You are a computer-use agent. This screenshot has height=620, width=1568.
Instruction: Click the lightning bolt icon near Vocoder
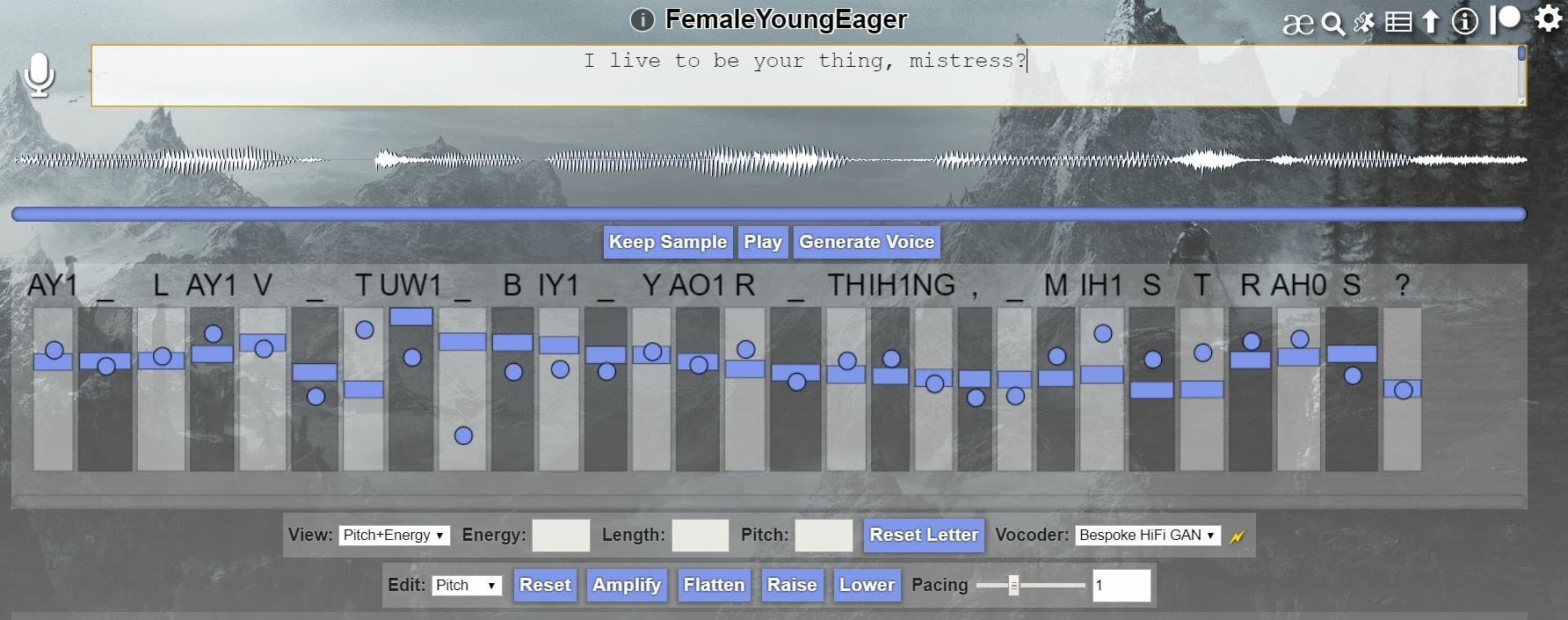tap(1237, 536)
